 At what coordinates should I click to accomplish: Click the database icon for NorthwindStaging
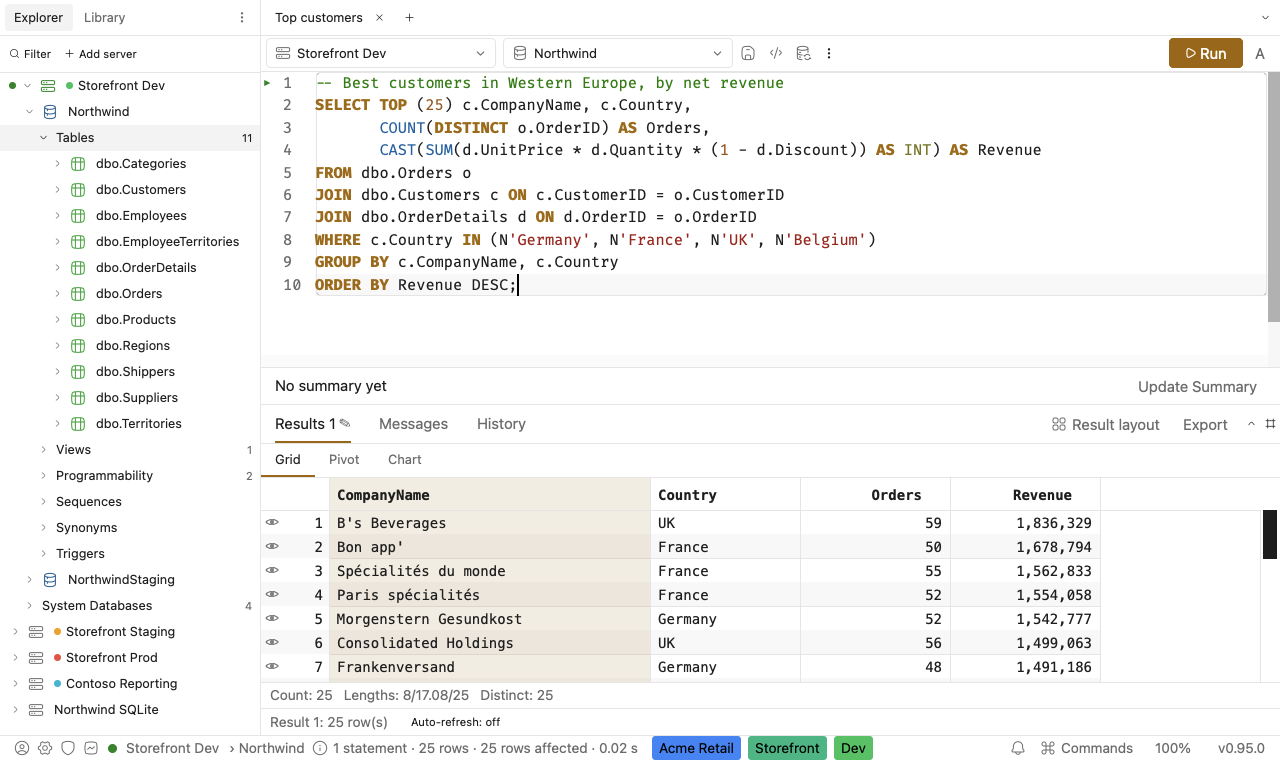[x=50, y=580]
